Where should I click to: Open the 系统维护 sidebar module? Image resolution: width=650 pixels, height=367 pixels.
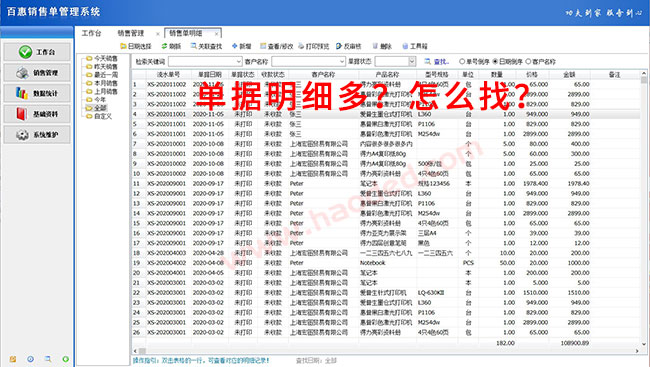tap(37, 135)
